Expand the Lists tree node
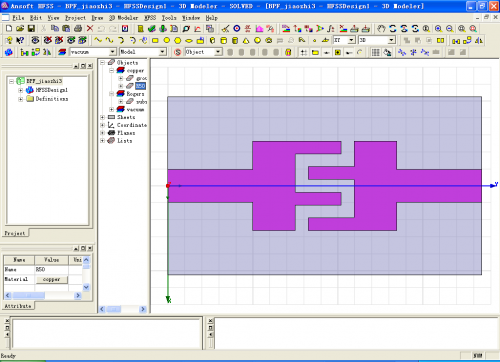Viewport: 500px width, 362px height. tap(103, 141)
